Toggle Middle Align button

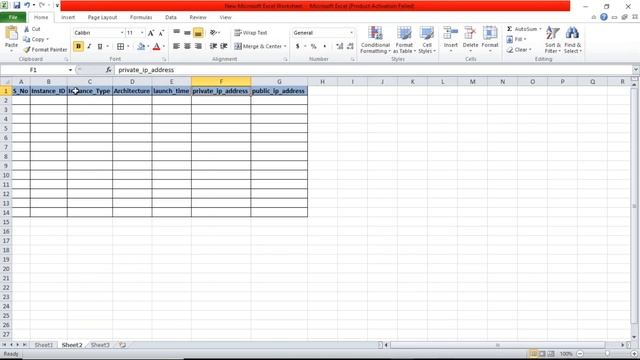[187, 33]
